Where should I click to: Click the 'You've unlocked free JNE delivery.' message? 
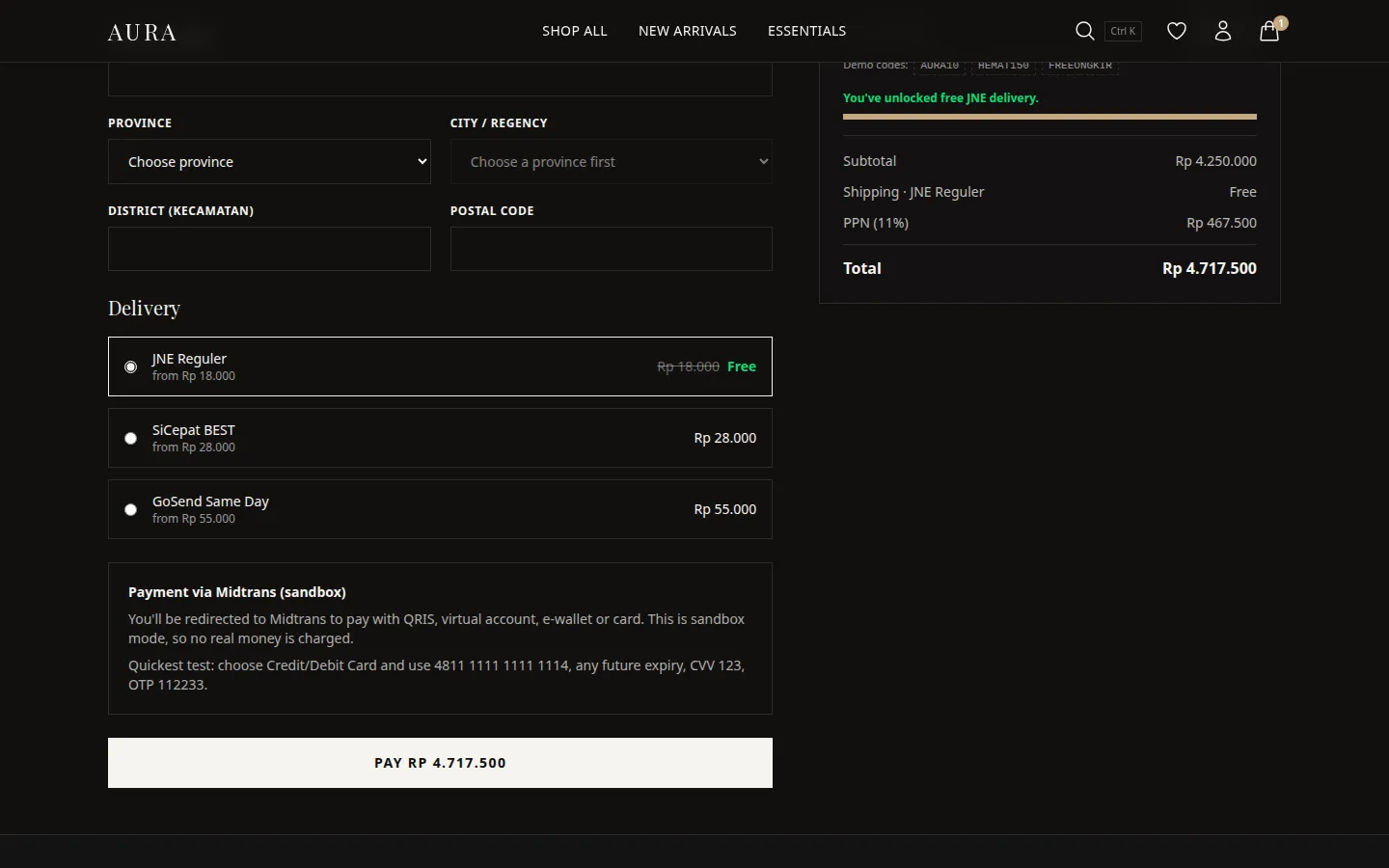[940, 97]
